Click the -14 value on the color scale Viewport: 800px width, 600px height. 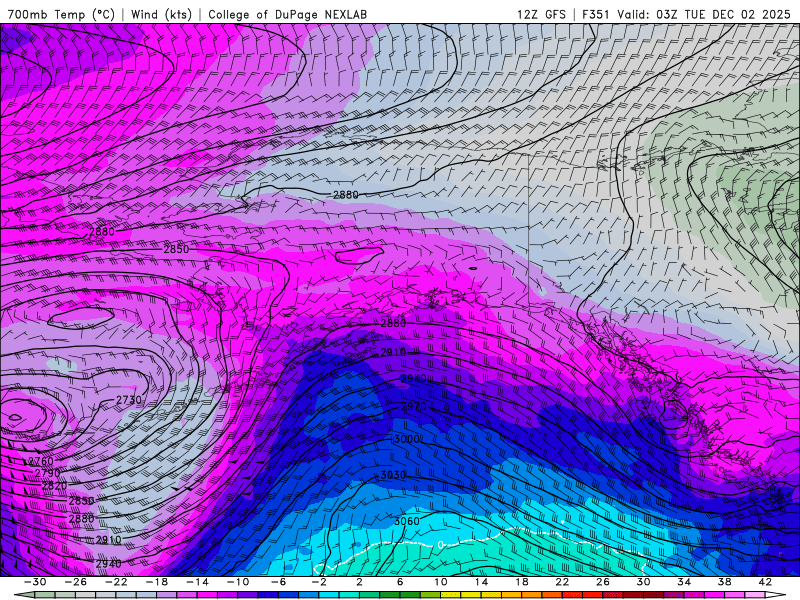(197, 582)
